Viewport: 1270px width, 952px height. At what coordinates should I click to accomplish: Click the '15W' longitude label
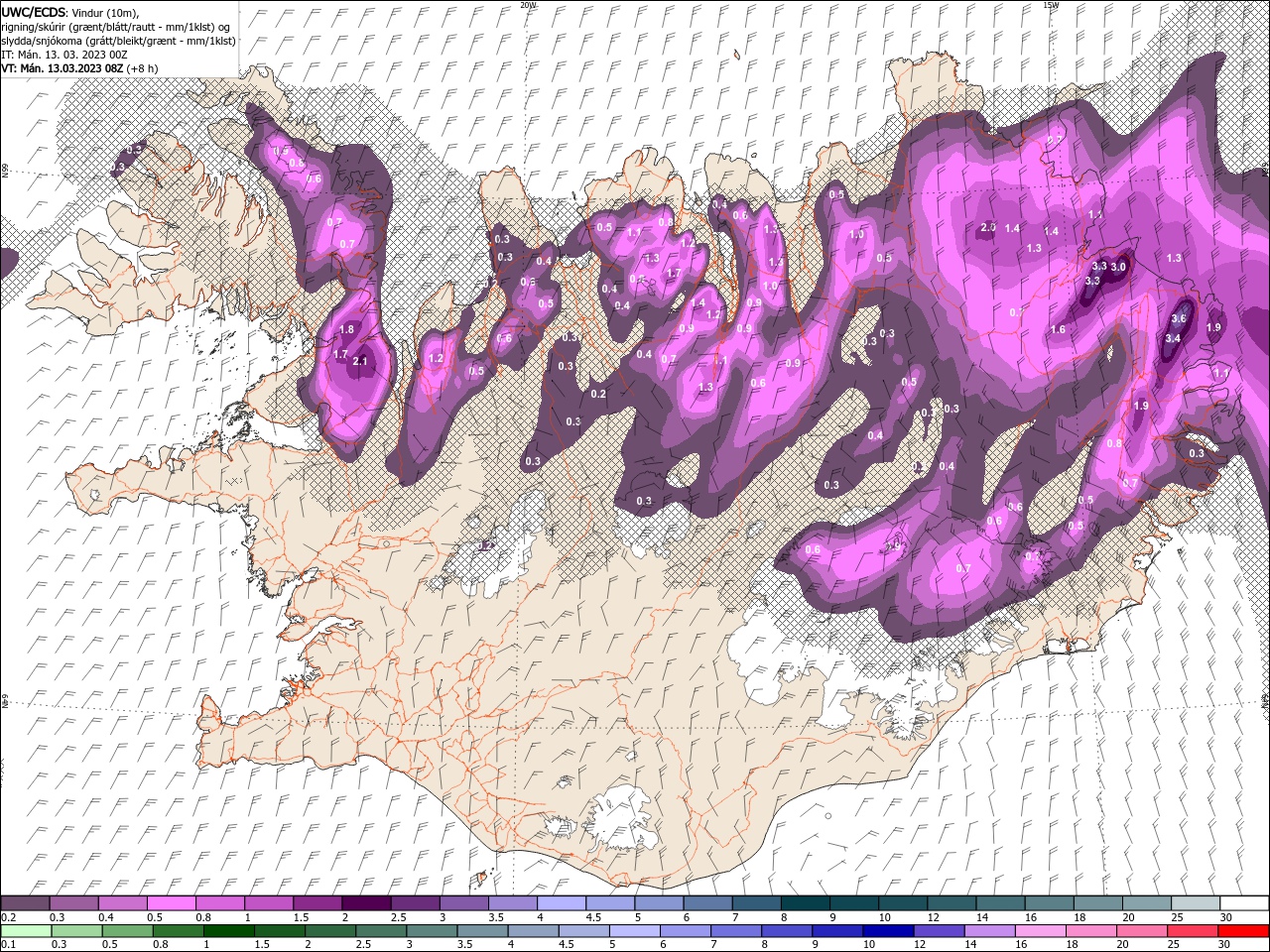(x=1050, y=5)
